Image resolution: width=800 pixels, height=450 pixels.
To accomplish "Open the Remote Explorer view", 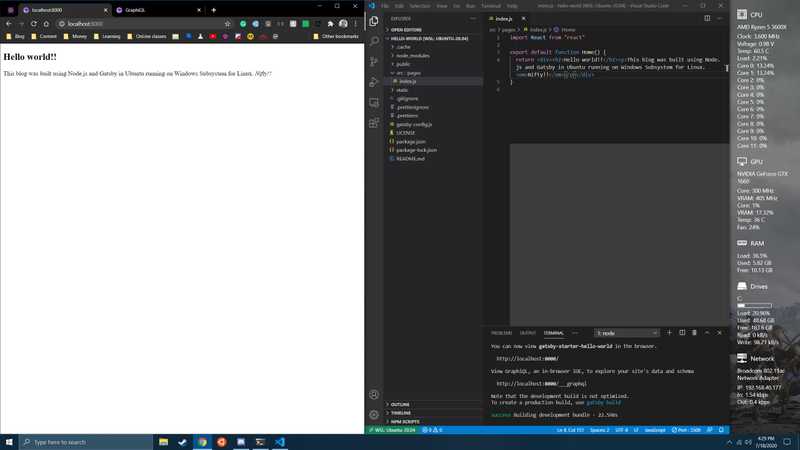I will pos(373,102).
